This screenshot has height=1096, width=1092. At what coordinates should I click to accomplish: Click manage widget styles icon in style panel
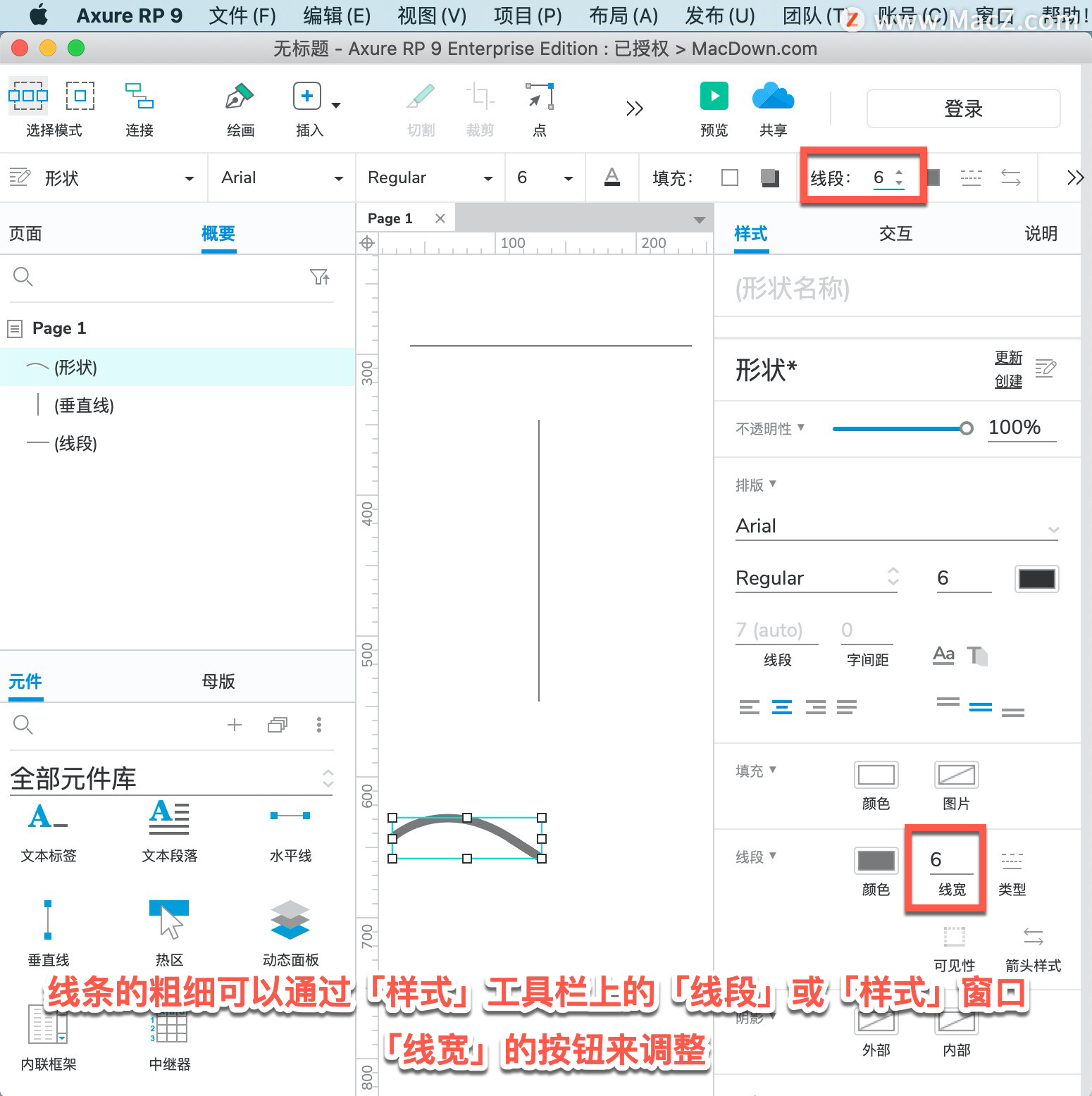(x=1046, y=368)
